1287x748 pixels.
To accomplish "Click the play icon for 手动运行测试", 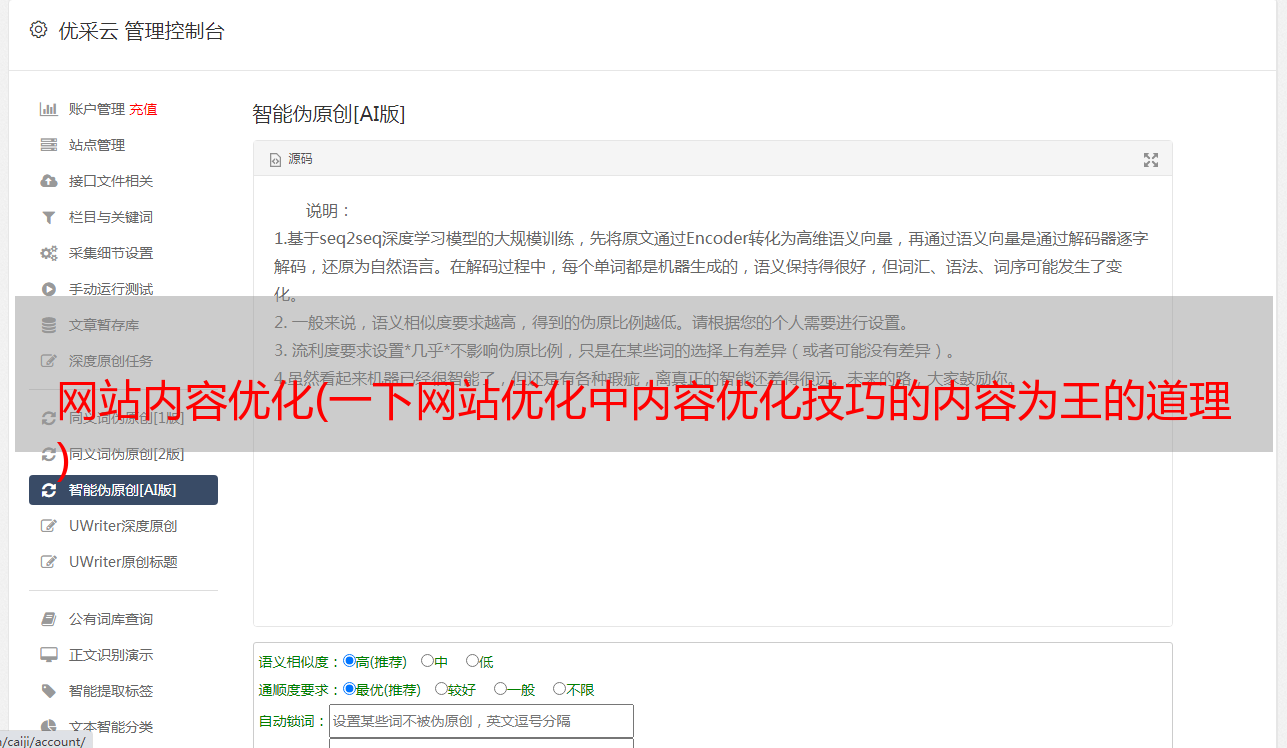I will 48,289.
